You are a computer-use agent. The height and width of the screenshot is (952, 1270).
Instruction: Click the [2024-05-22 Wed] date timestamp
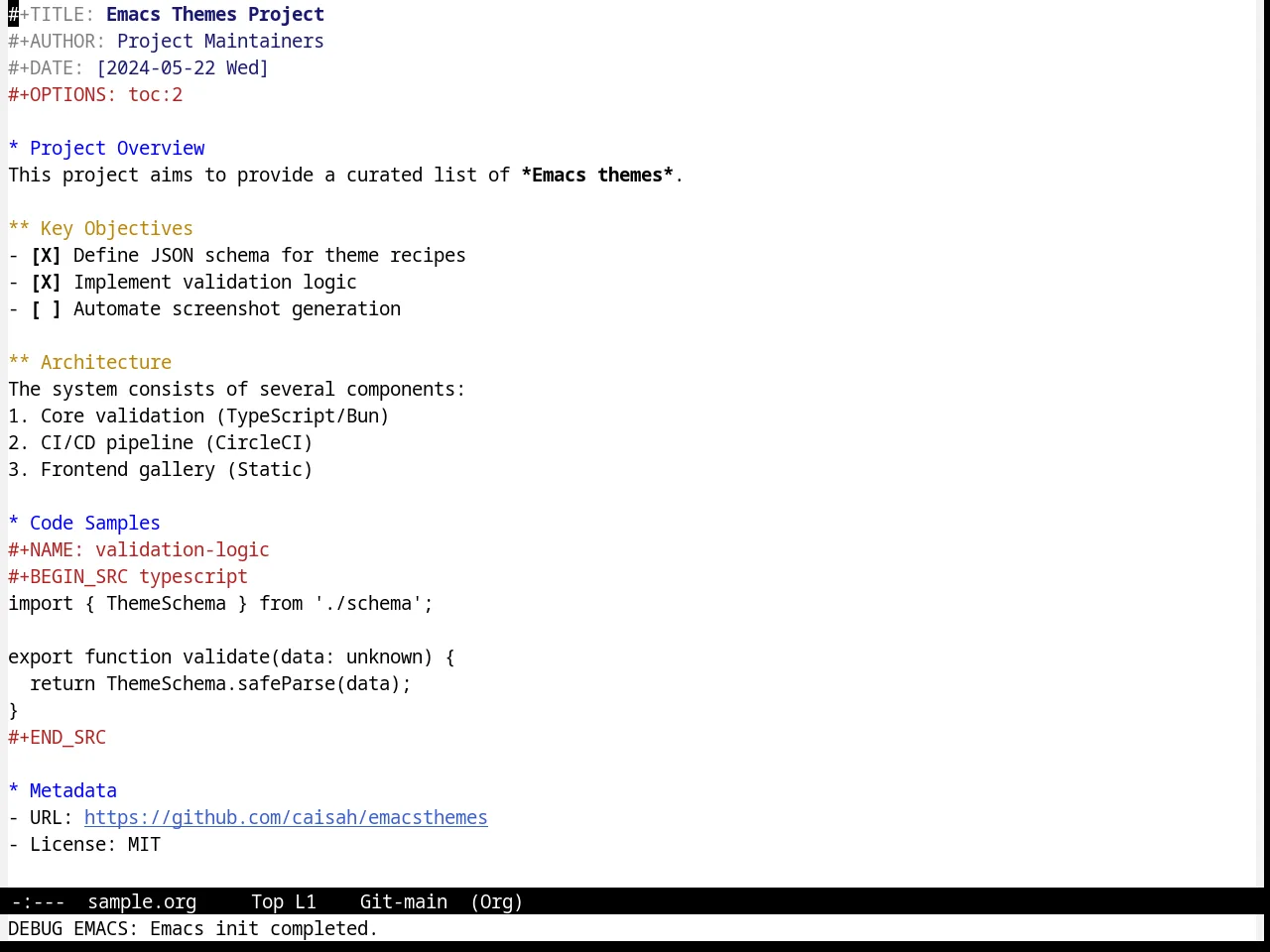pos(183,68)
